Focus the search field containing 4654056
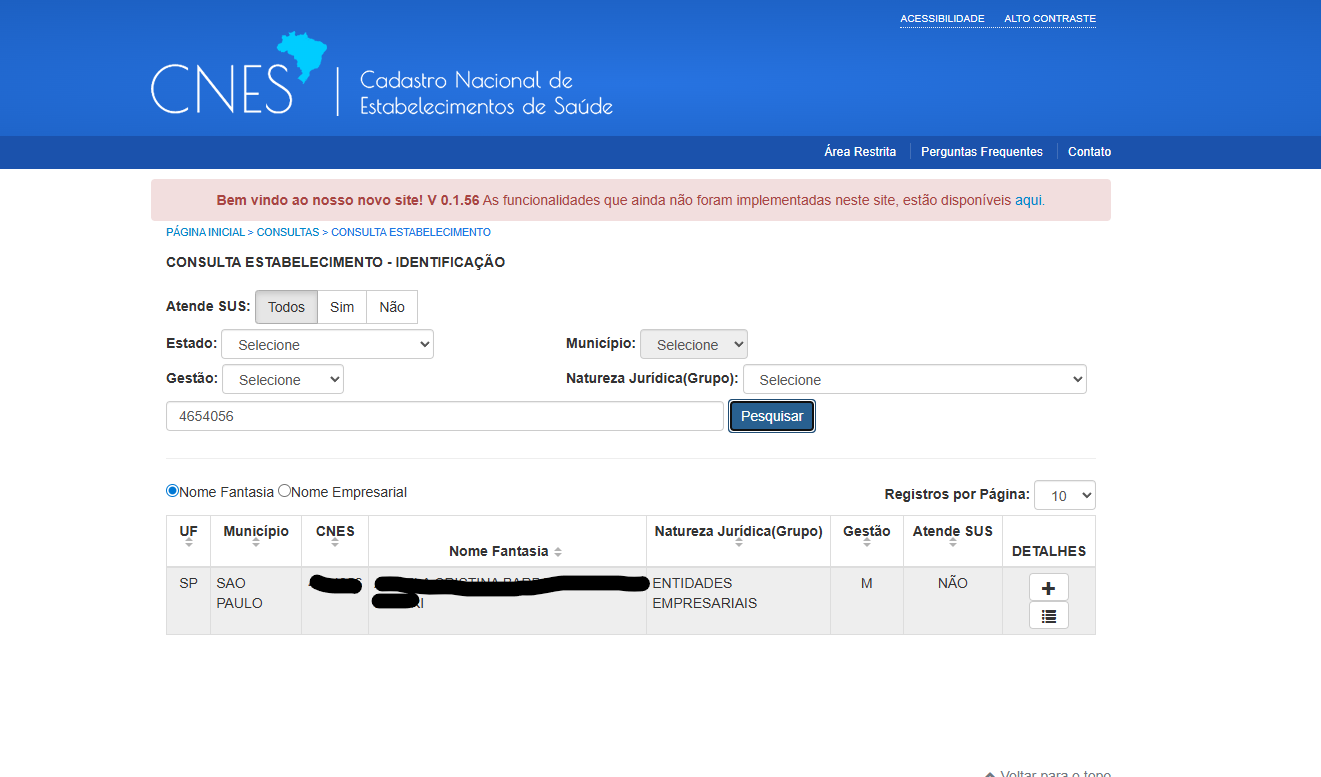This screenshot has height=777, width=1321. (x=445, y=416)
